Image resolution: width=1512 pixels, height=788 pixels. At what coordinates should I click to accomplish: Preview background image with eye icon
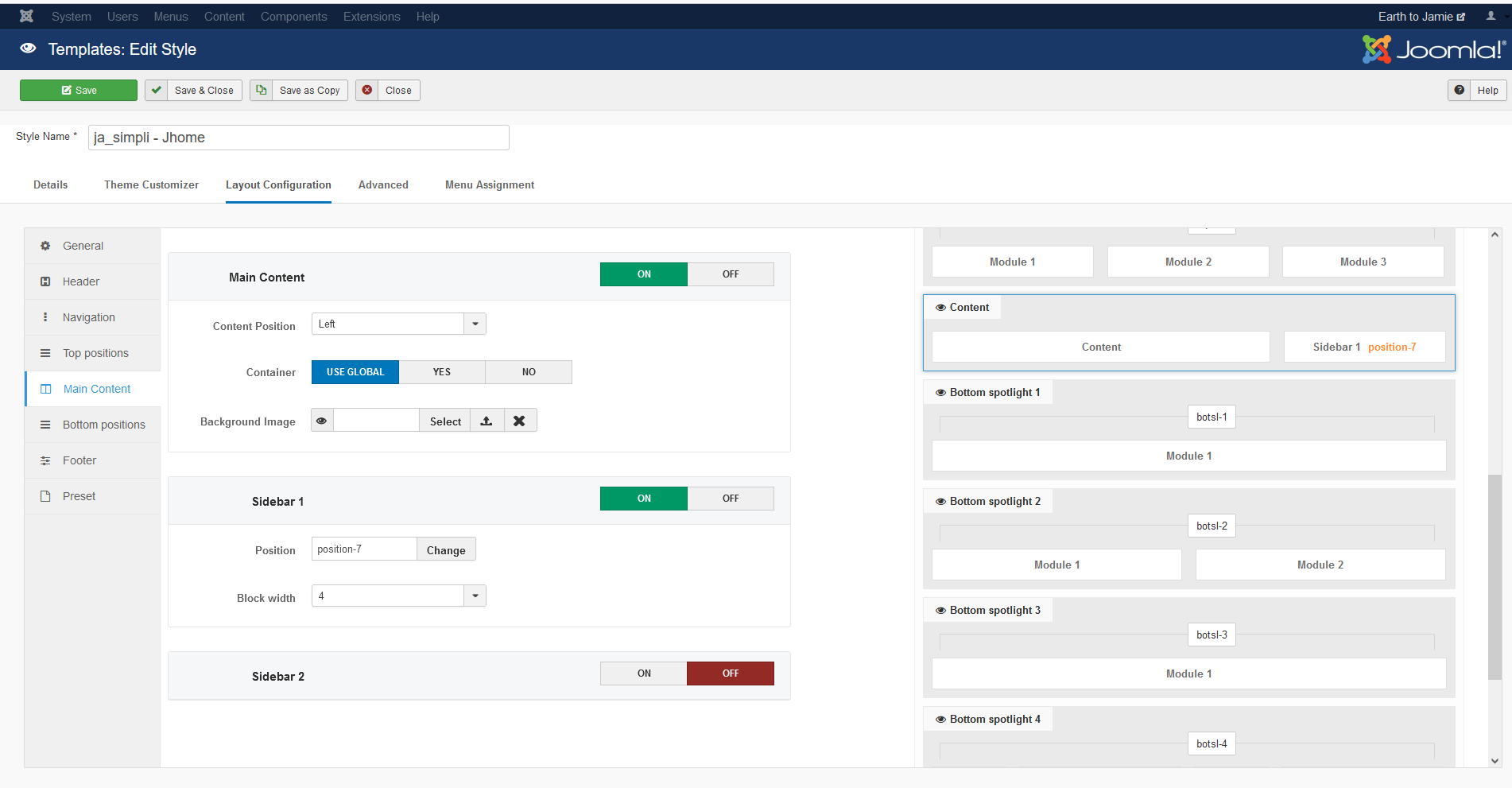[322, 421]
